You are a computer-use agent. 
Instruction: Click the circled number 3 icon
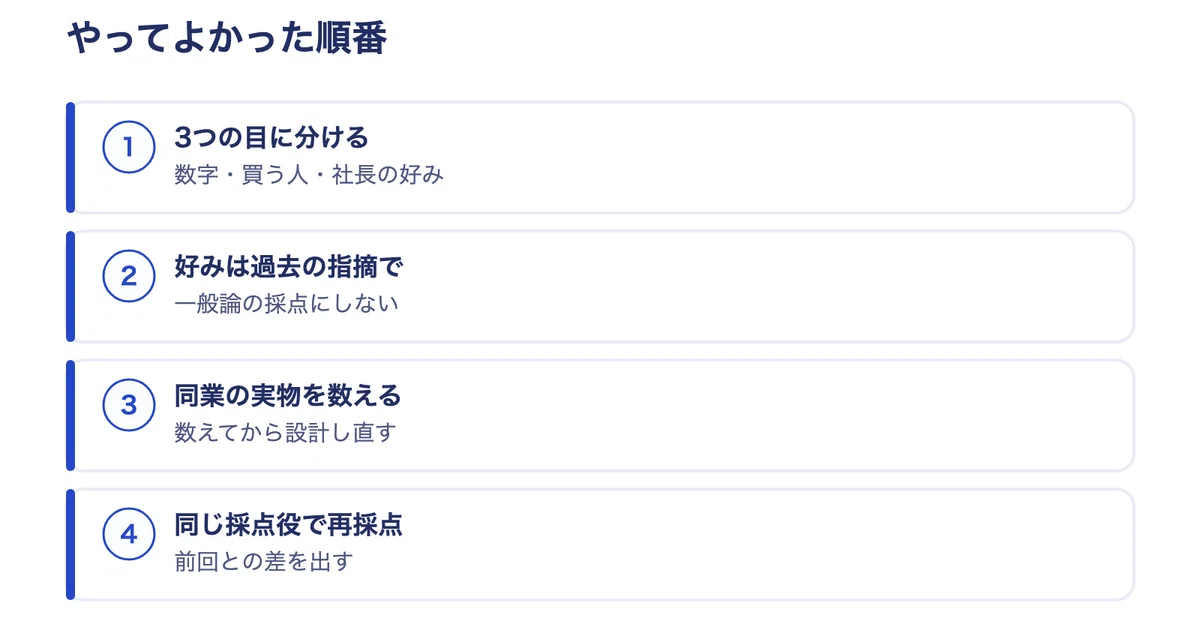[x=128, y=406]
